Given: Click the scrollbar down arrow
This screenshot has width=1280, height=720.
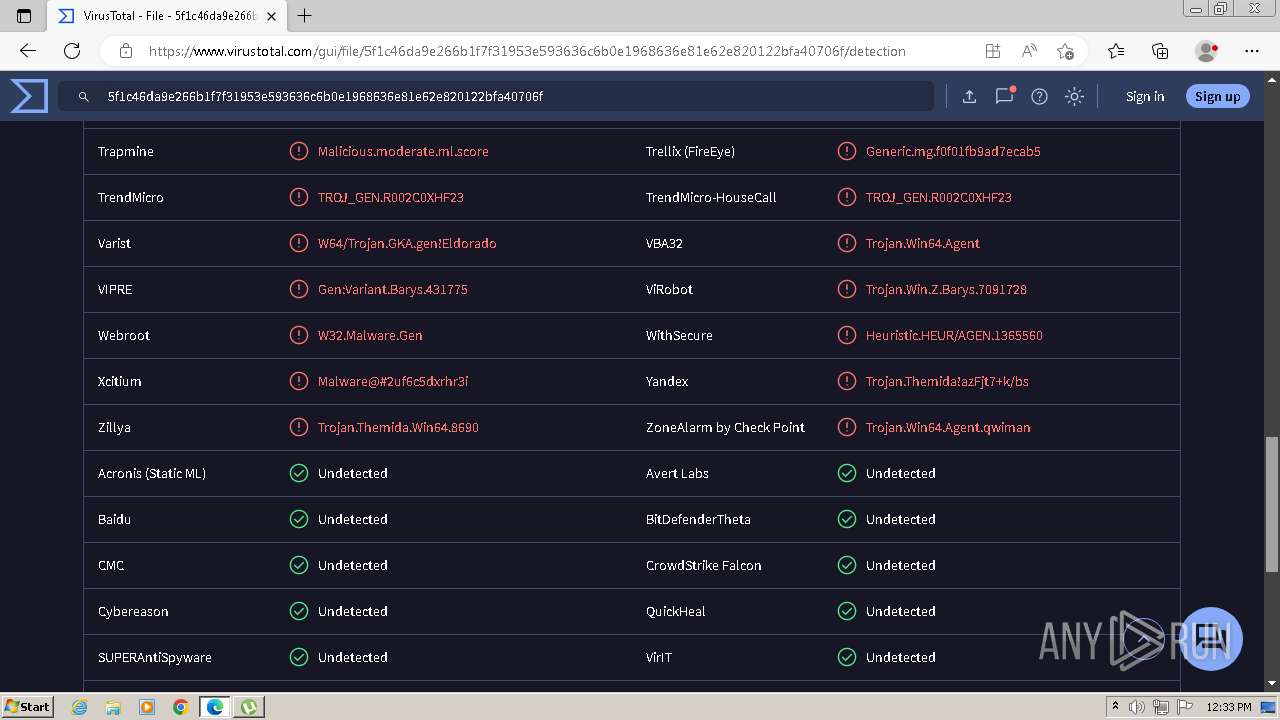Looking at the screenshot, I should [1272, 683].
